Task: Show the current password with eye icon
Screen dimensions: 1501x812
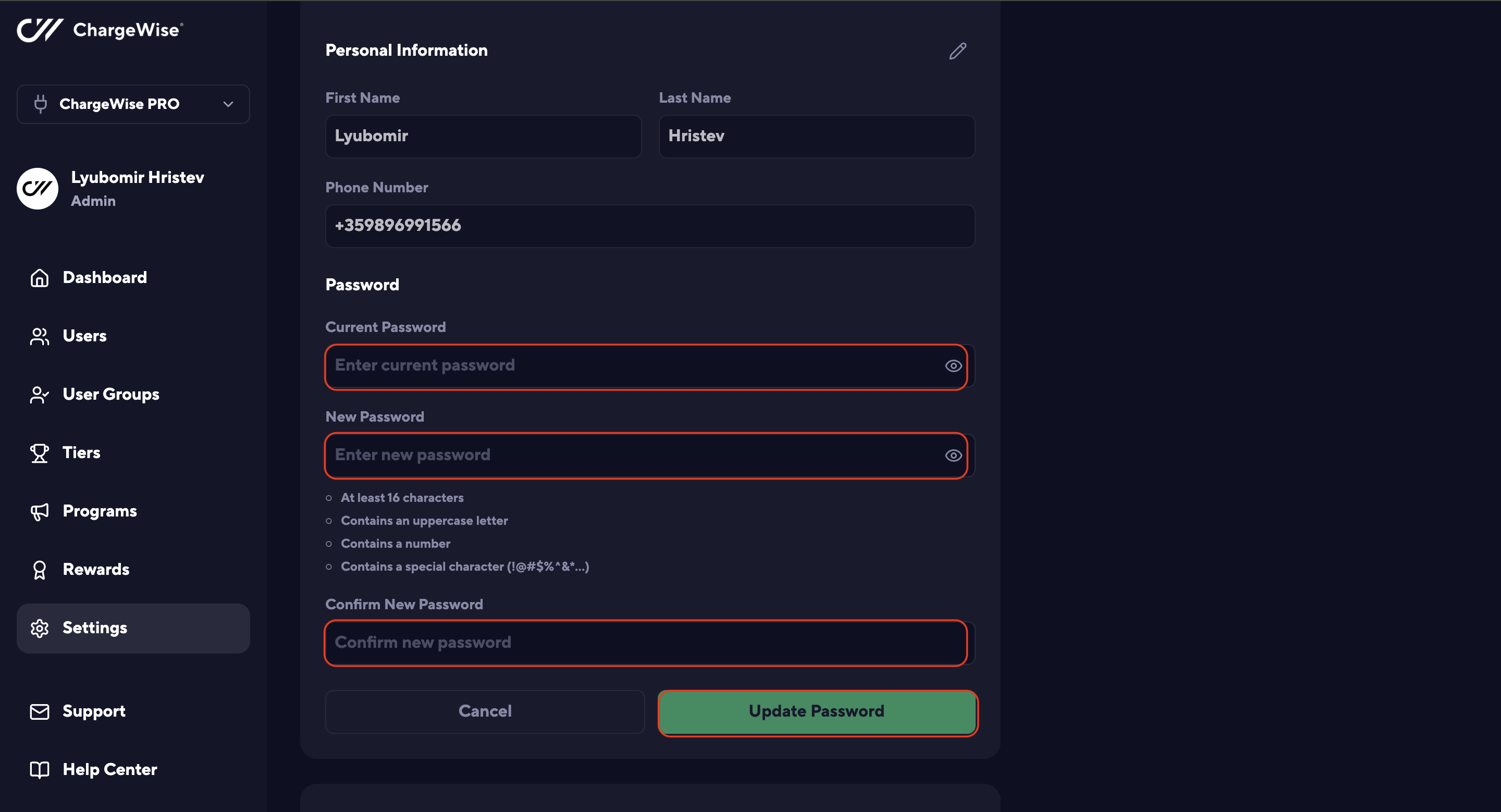Action: click(x=953, y=366)
